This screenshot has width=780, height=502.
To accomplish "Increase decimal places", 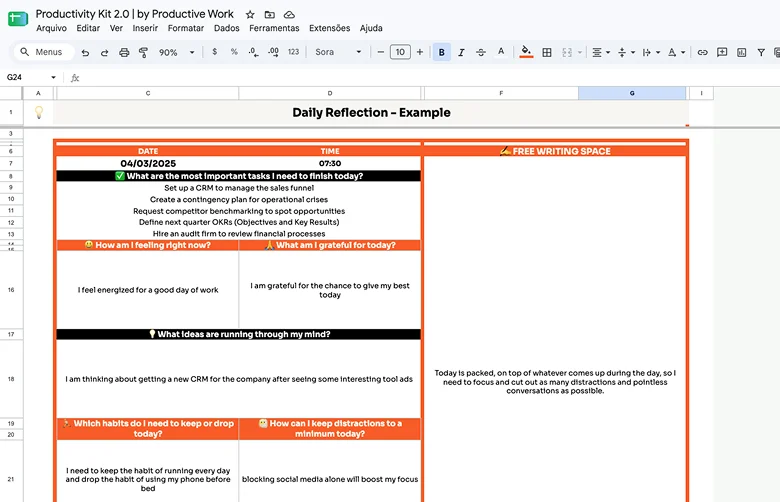I will [x=273, y=52].
